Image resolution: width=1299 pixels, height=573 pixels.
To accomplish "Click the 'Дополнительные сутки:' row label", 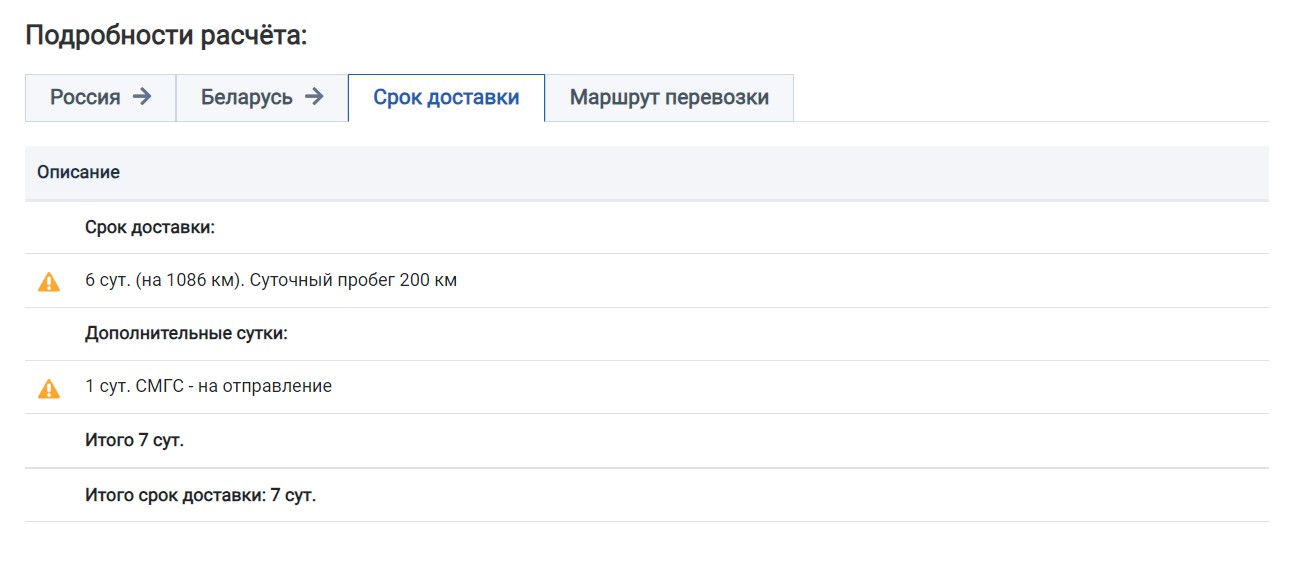I will pos(186,334).
